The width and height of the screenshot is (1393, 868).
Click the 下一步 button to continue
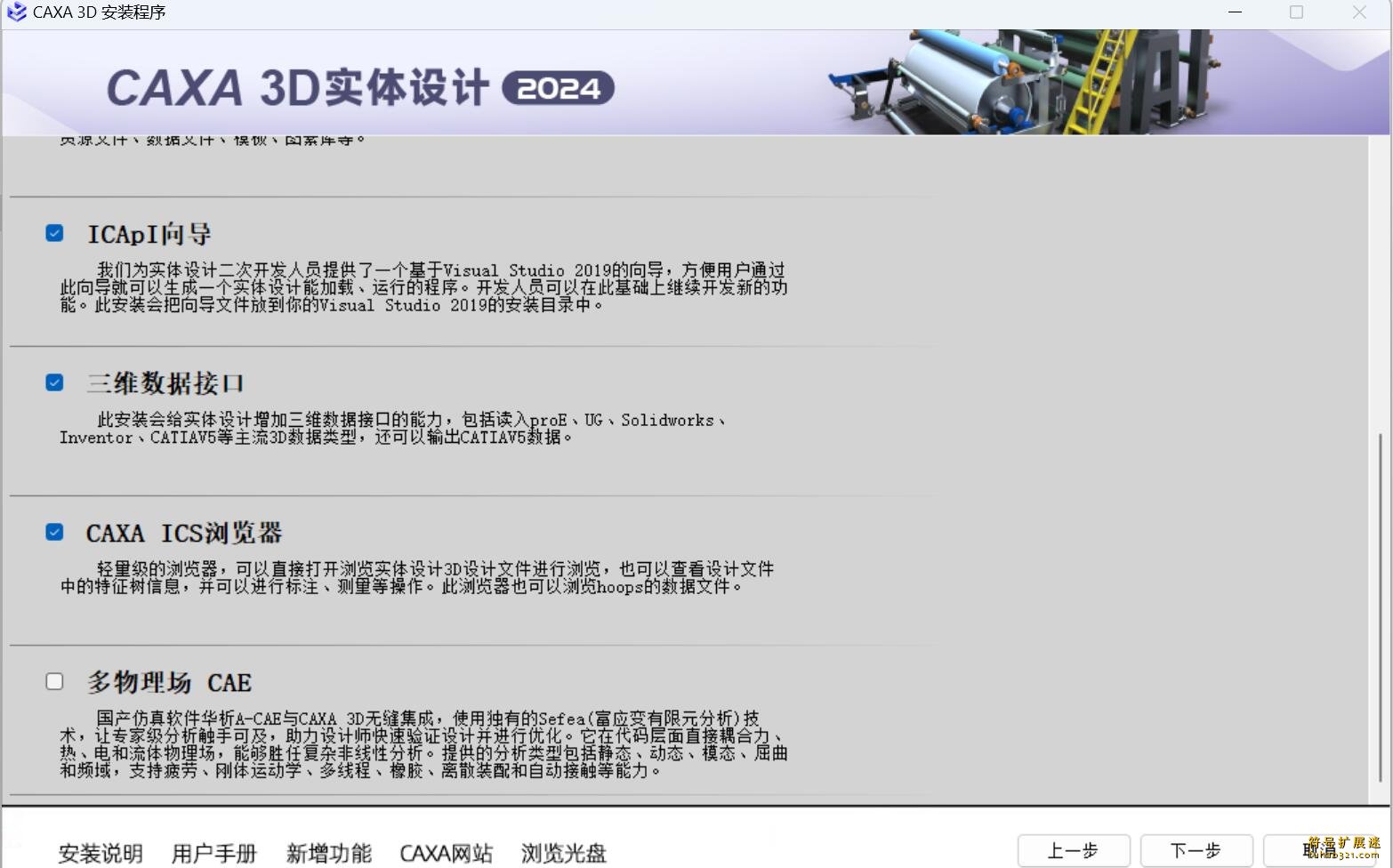tap(1196, 849)
